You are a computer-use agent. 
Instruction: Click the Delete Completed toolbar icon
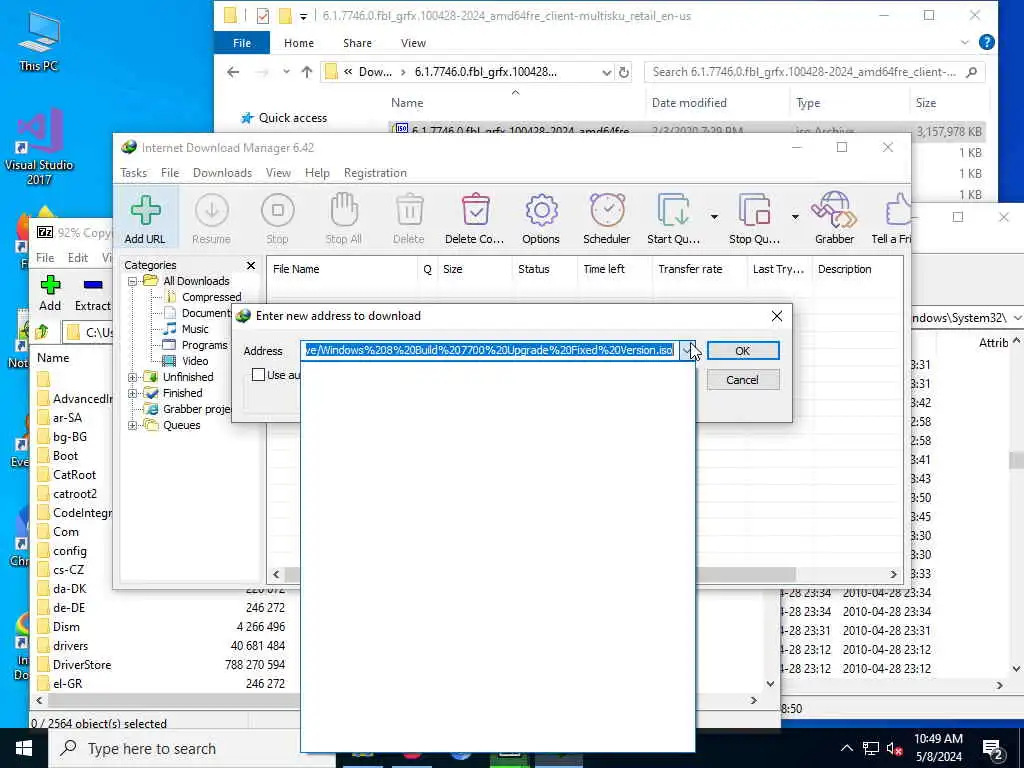[475, 219]
